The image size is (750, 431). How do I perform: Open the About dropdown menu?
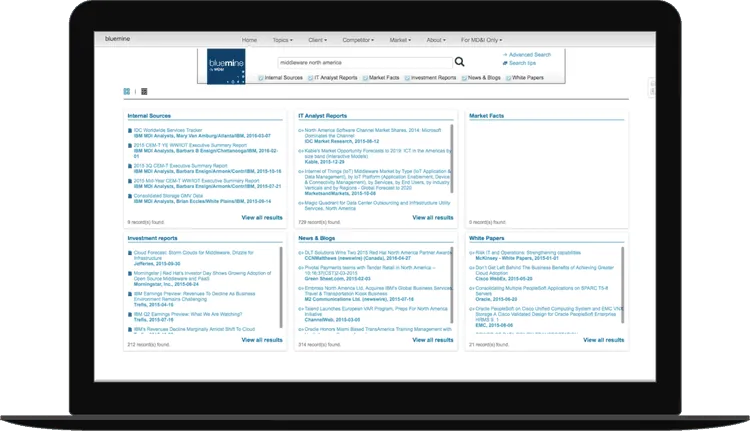coord(436,40)
